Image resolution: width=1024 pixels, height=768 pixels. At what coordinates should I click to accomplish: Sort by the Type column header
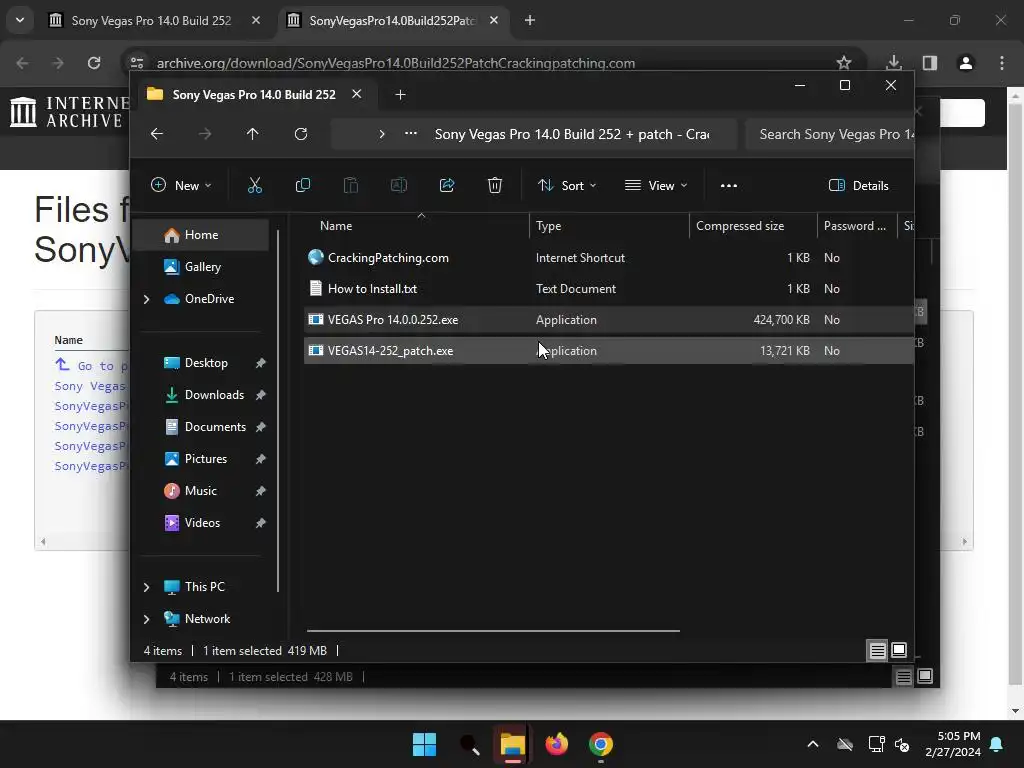coord(609,226)
